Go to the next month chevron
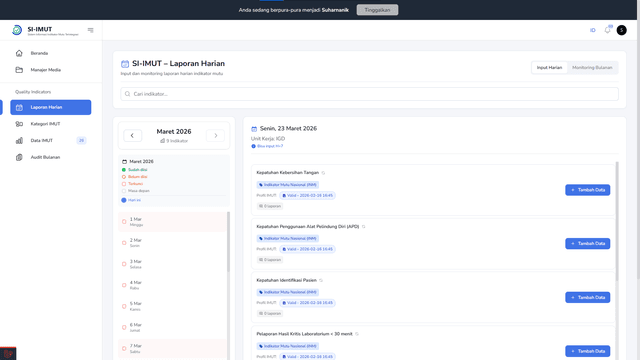The height and width of the screenshot is (360, 640). (216, 136)
